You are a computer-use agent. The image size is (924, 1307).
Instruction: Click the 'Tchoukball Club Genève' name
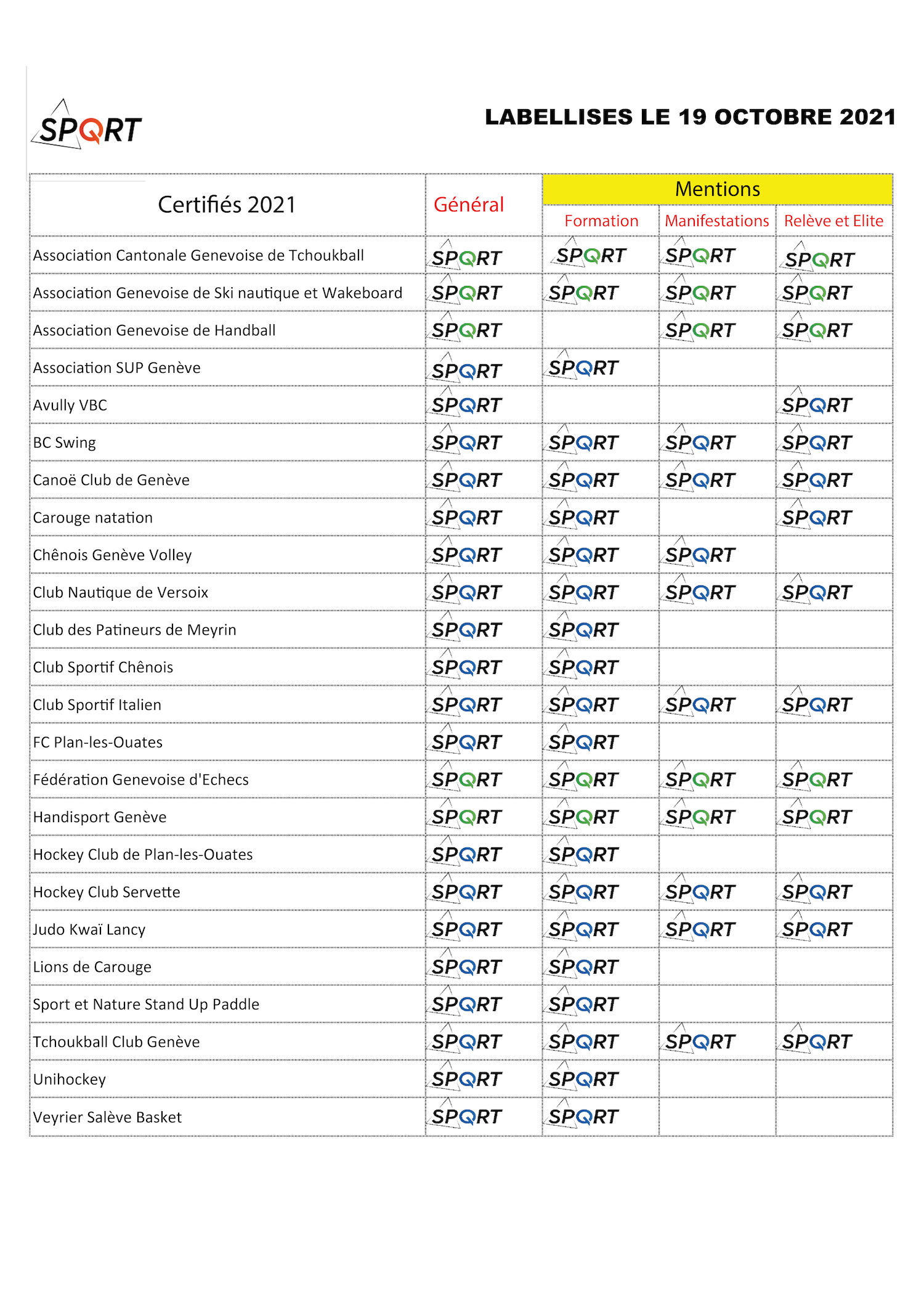pyautogui.click(x=116, y=1042)
